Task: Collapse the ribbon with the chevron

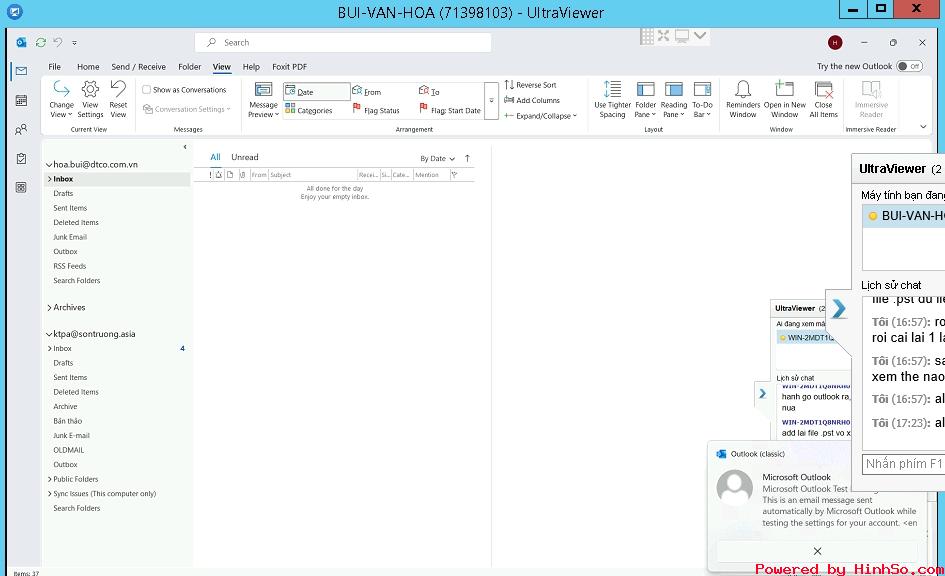Action: (x=923, y=127)
